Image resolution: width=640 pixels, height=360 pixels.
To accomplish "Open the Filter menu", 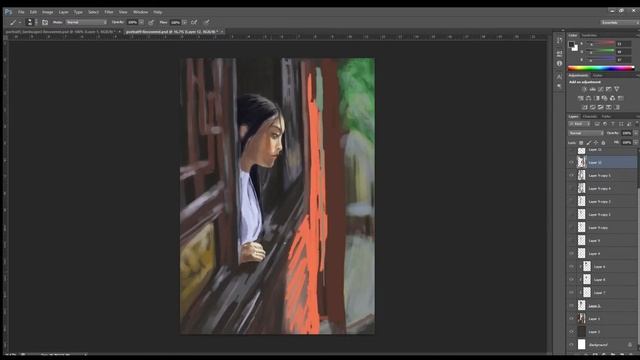I will click(109, 12).
